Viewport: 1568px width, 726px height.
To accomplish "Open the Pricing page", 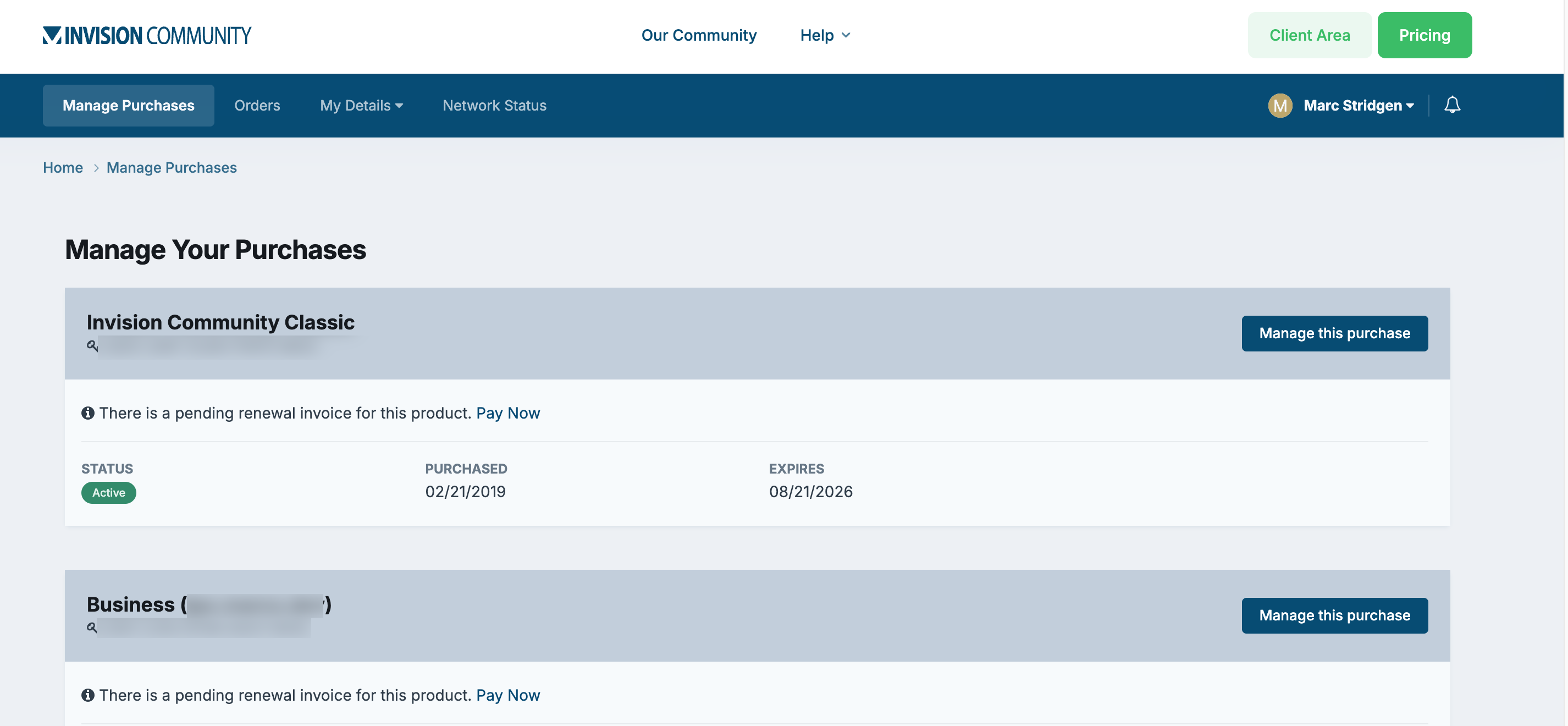I will (1425, 35).
